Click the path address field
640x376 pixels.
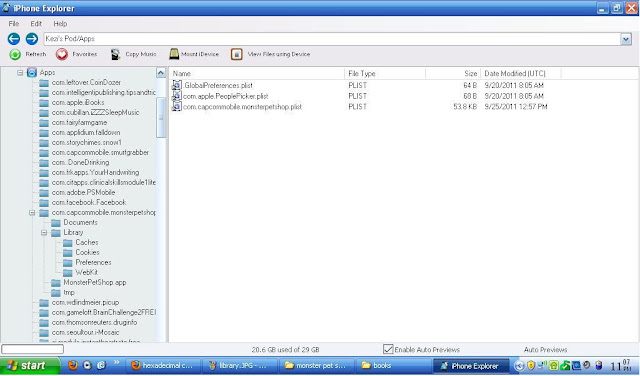(x=332, y=39)
